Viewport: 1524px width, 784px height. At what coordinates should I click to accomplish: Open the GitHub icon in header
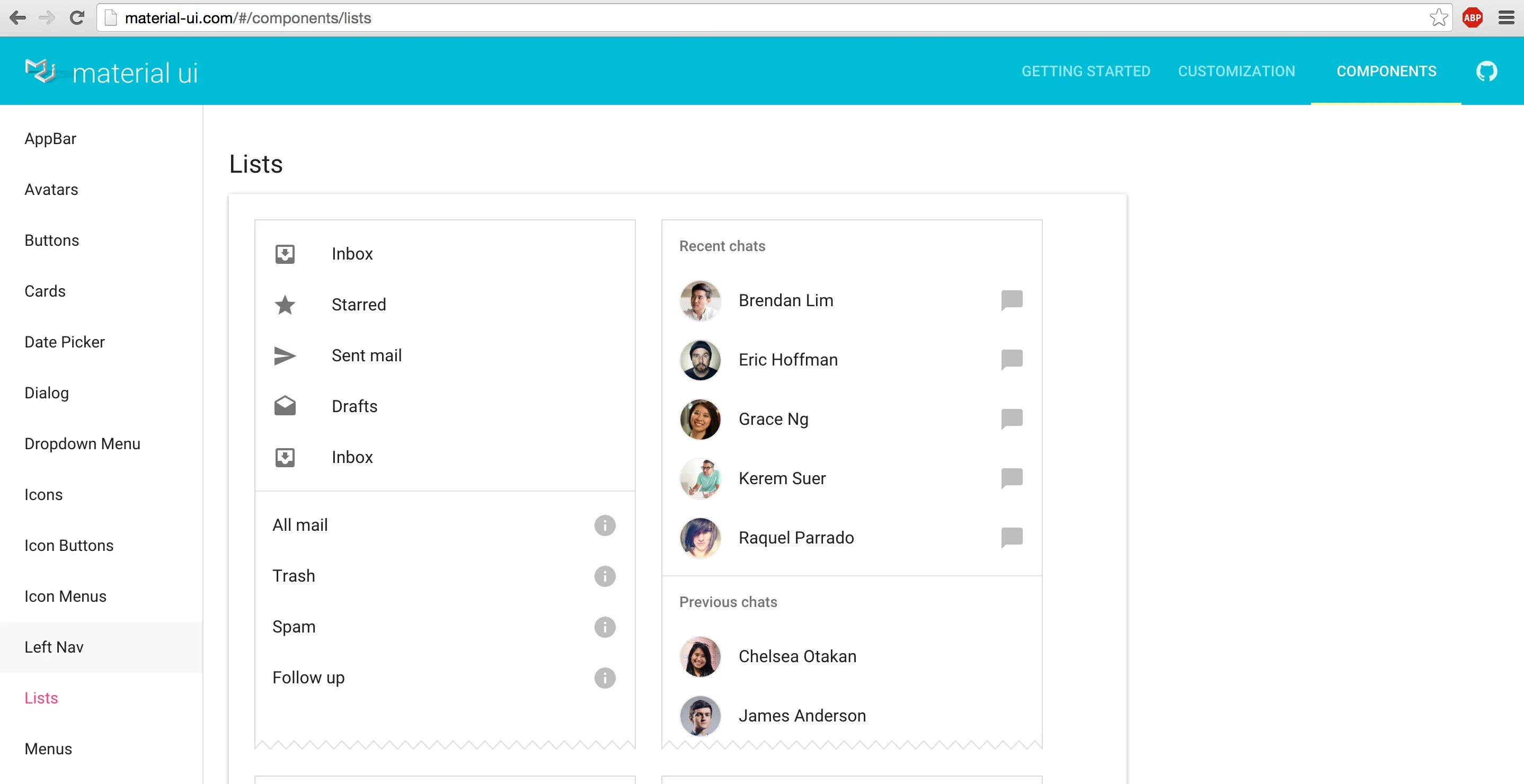[x=1486, y=72]
